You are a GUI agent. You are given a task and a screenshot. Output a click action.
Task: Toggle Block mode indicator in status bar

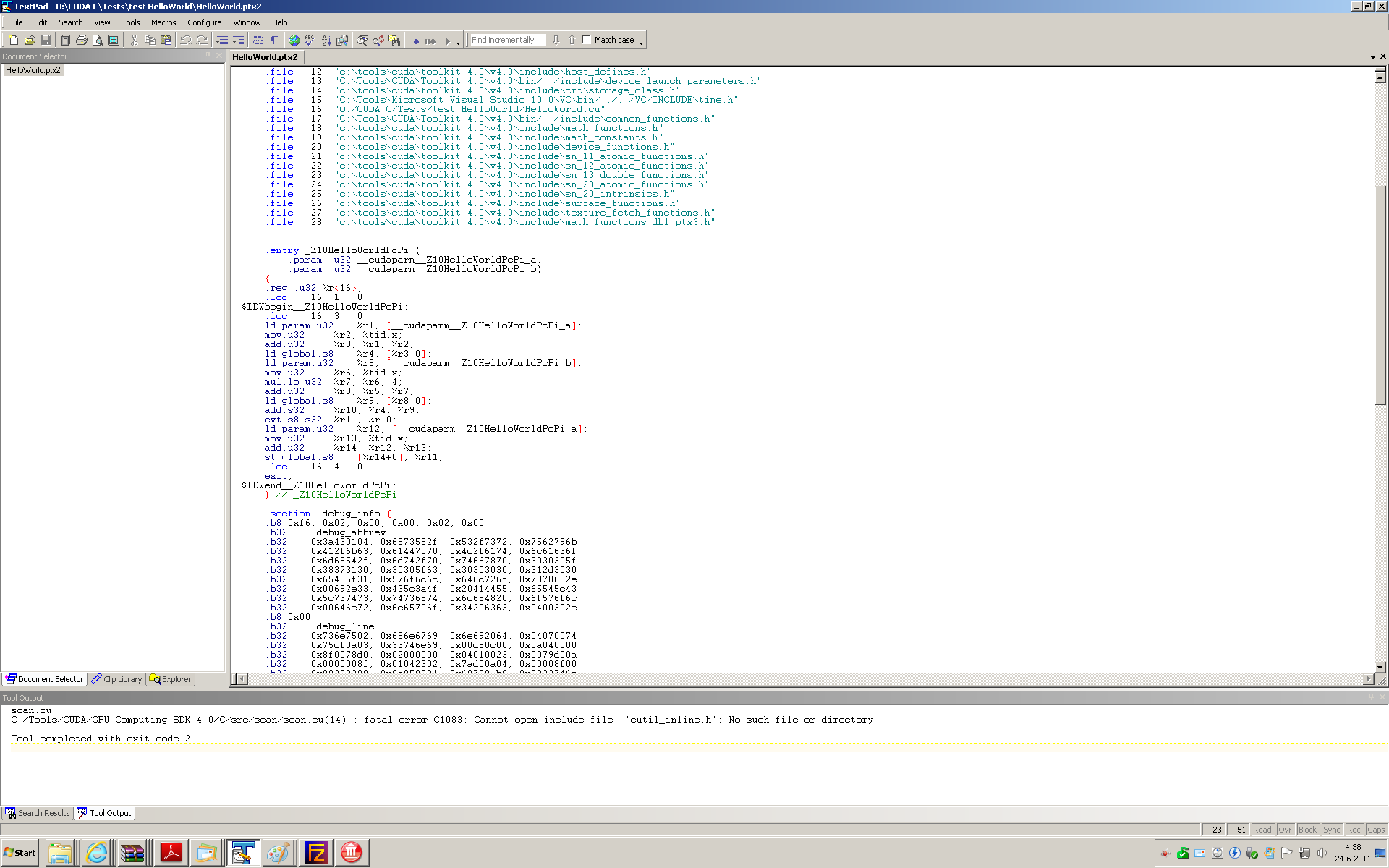(x=1307, y=830)
